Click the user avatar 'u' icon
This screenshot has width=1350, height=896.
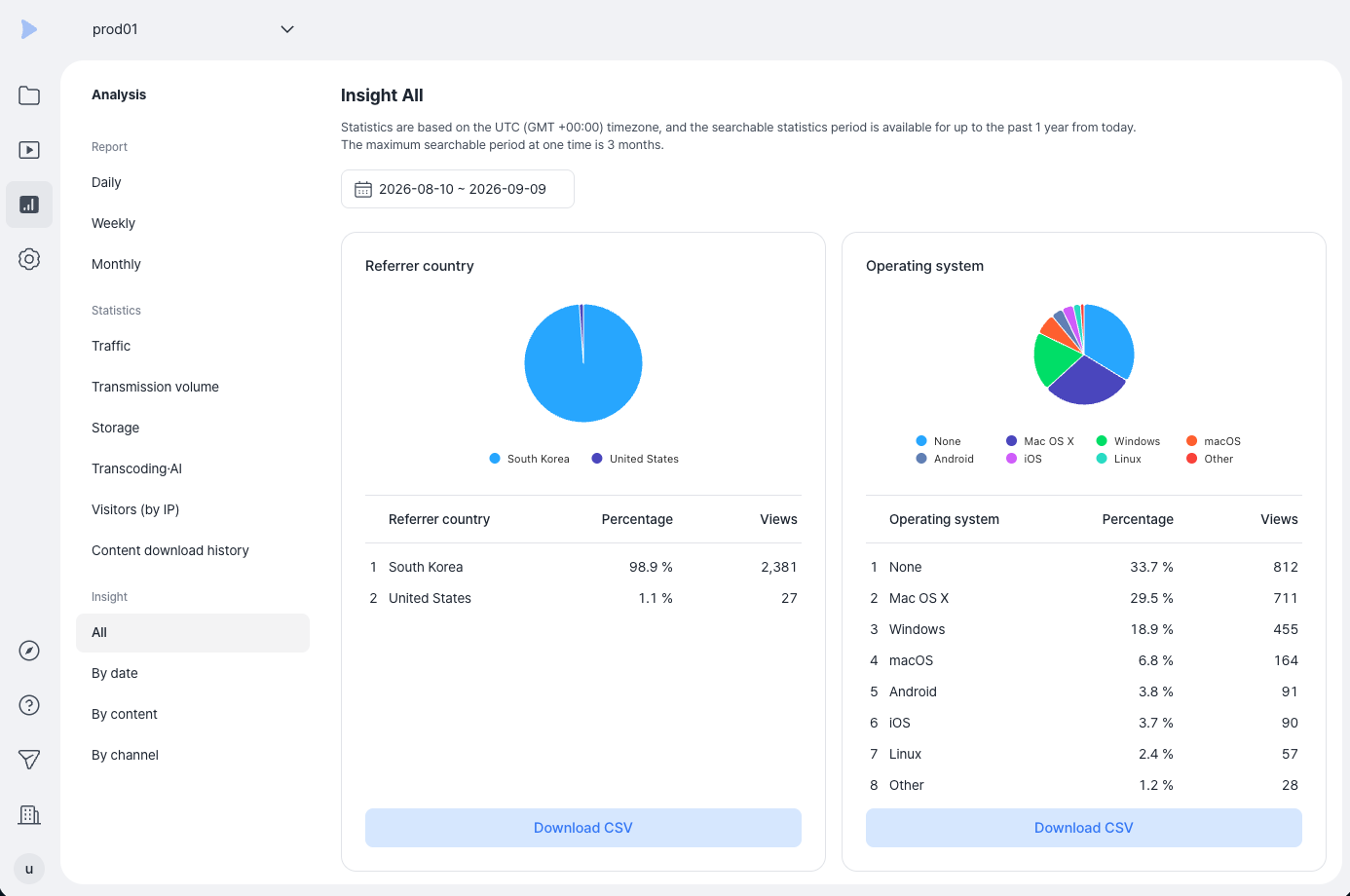29,869
